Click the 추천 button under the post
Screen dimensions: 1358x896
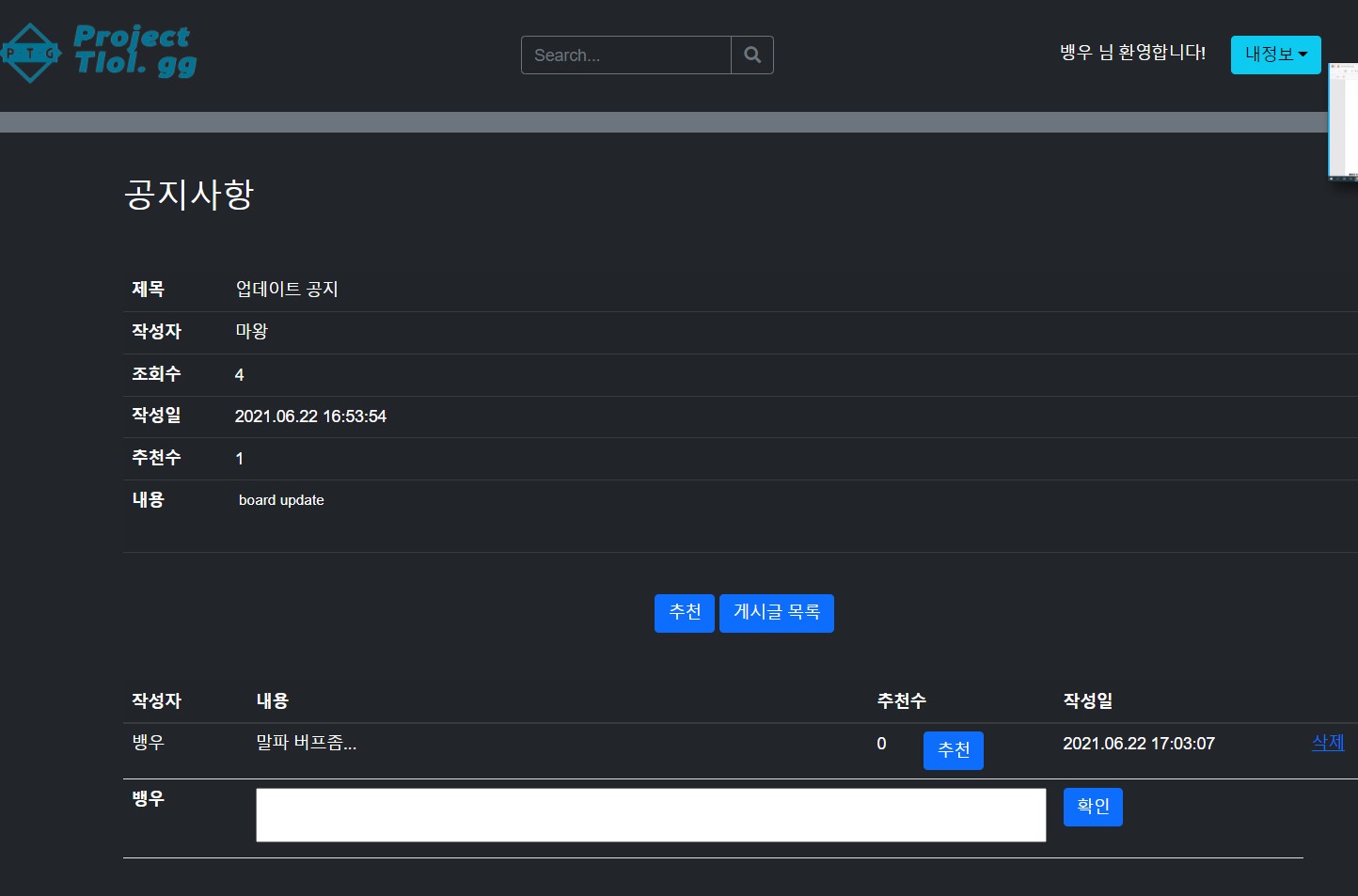tap(685, 613)
